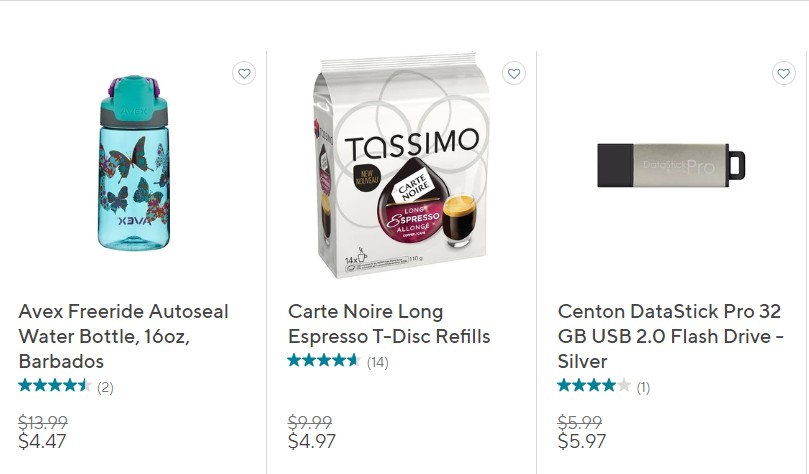Open Avex Freeride Autoseal Water Bottle title link
Image resolution: width=809 pixels, height=474 pixels.
click(123, 336)
